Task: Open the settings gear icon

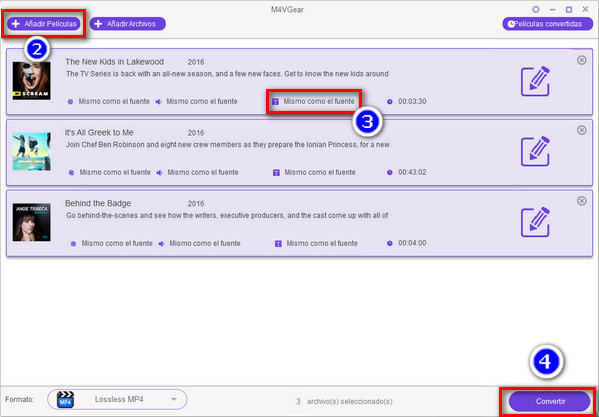Action: [536, 9]
